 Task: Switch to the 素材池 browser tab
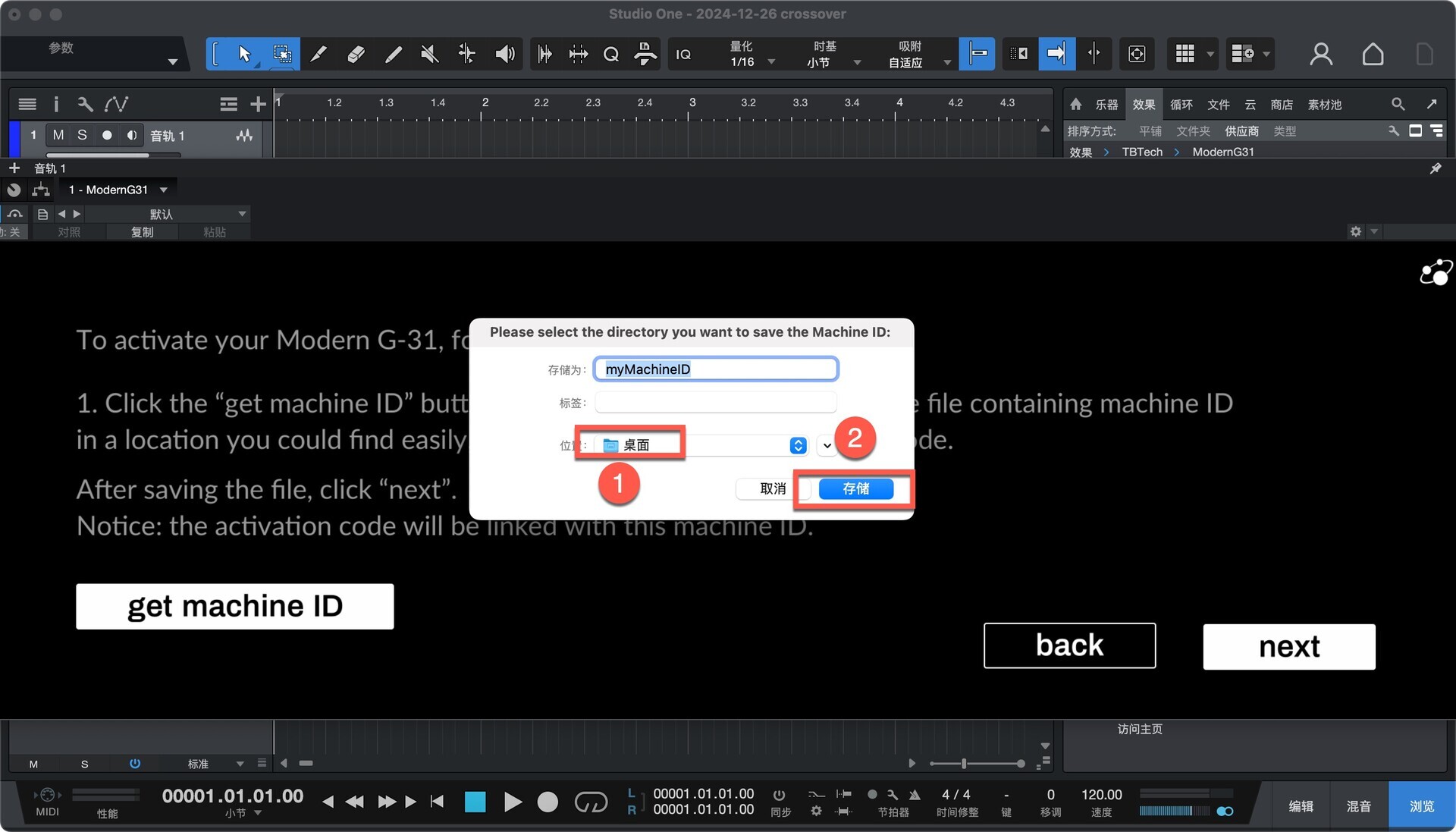click(x=1325, y=105)
